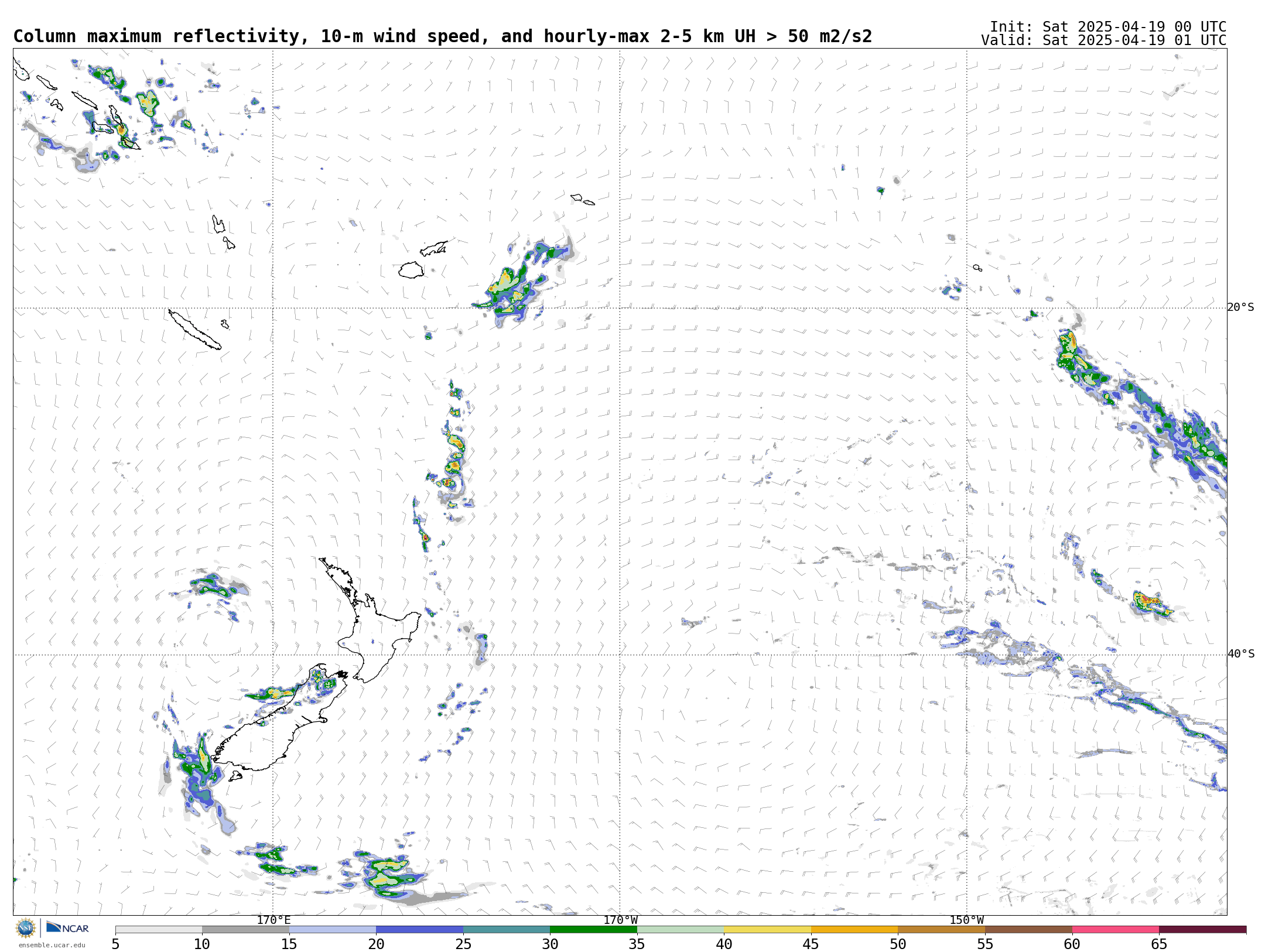Image resolution: width=1265 pixels, height=952 pixels.
Task: Click the colorbar tick label '5'
Action: (115, 944)
